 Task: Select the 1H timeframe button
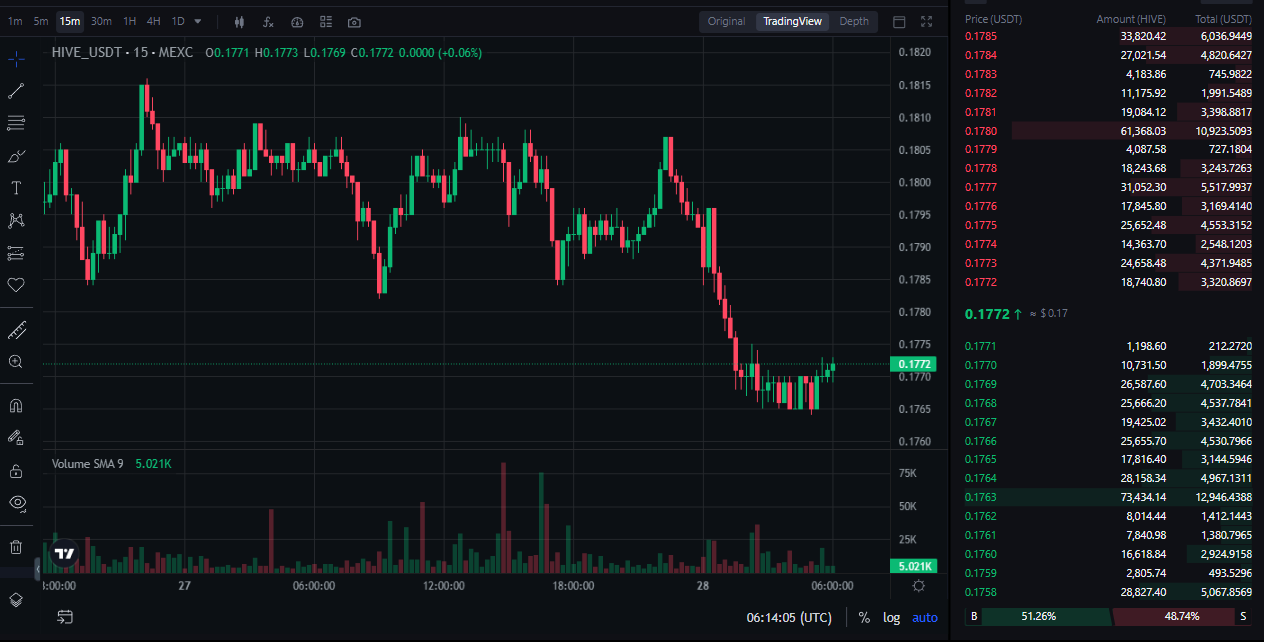130,21
